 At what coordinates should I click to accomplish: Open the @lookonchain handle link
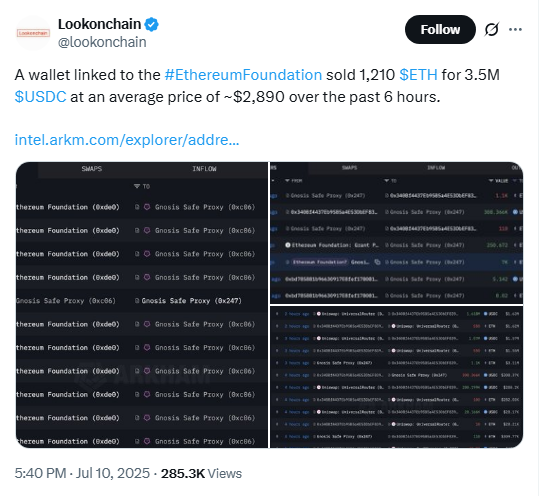coord(102,42)
